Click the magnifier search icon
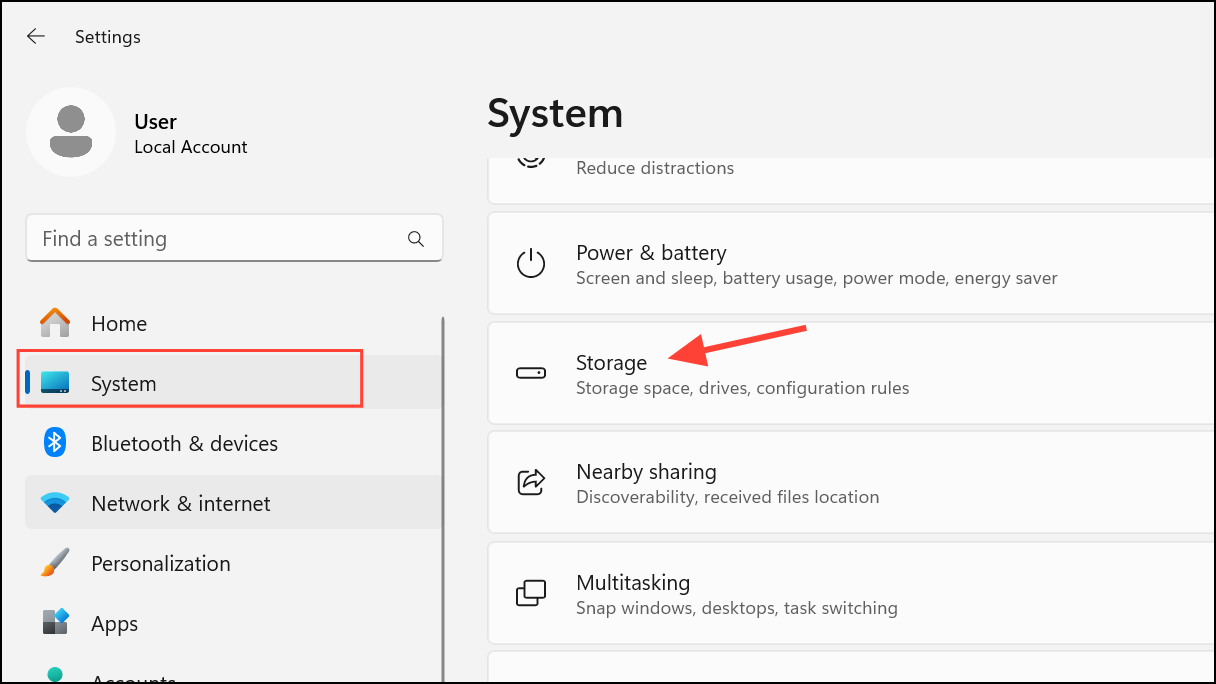The height and width of the screenshot is (684, 1216). 416,239
